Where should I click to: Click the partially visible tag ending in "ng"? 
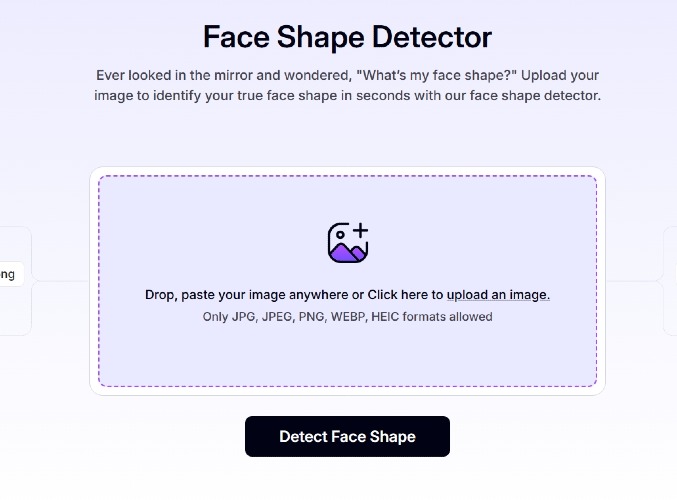coord(10,274)
